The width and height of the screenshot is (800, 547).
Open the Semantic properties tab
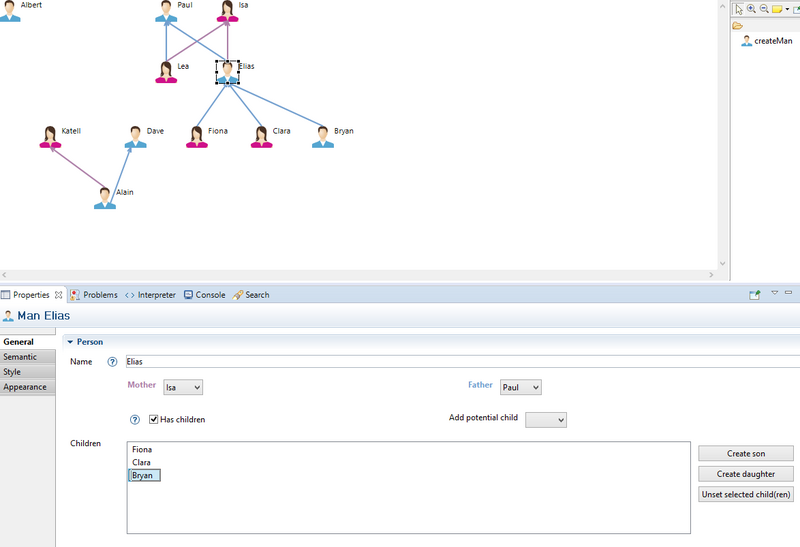coord(28,357)
